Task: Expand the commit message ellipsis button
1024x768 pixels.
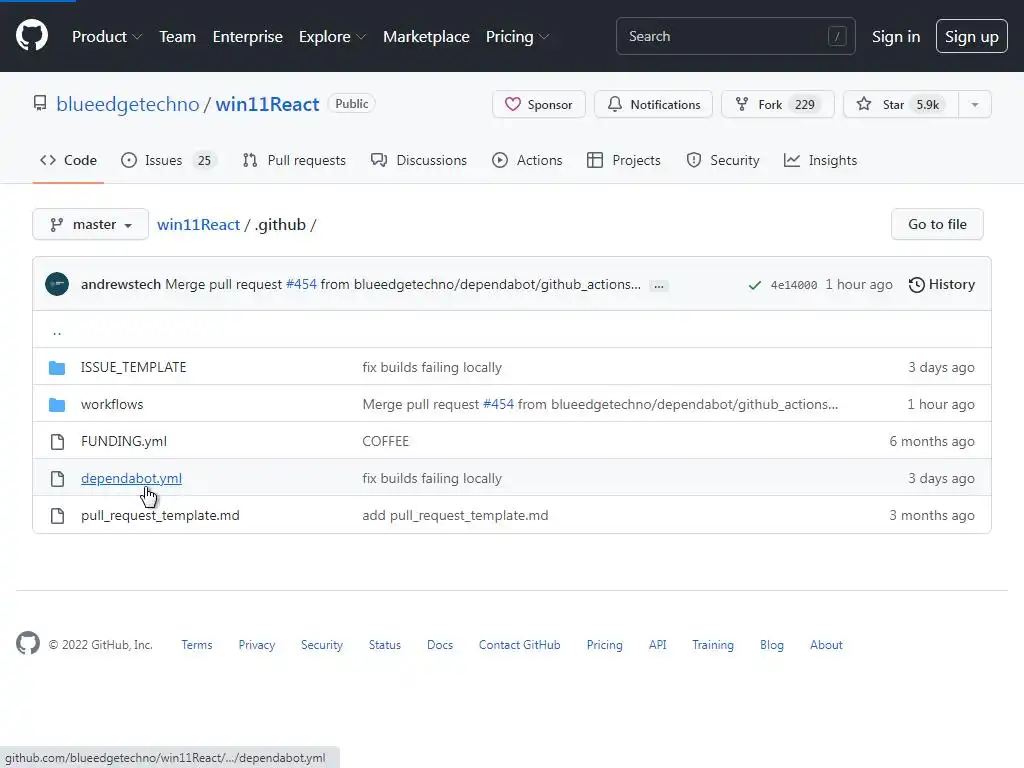Action: coord(658,285)
